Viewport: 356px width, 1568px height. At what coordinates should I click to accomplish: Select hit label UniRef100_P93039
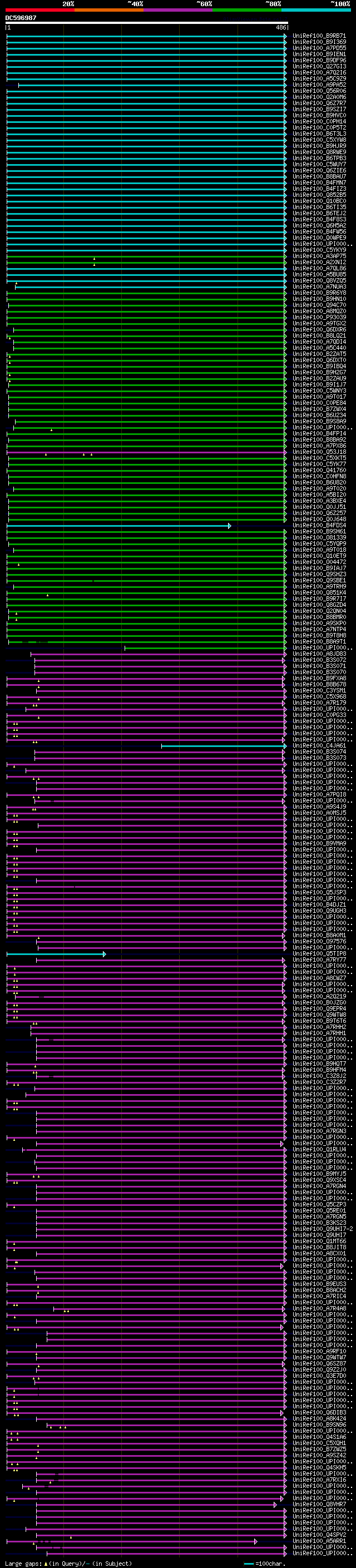[319, 317]
